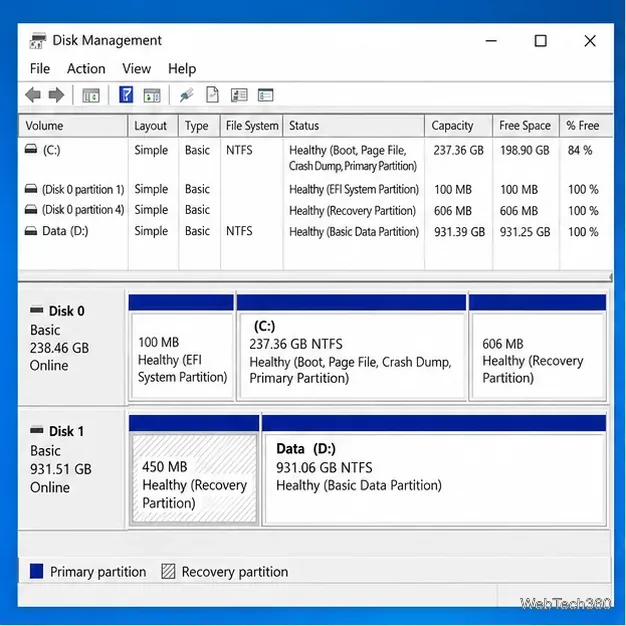Maximize the Disk Management window
The height and width of the screenshot is (626, 626).
pyautogui.click(x=541, y=41)
